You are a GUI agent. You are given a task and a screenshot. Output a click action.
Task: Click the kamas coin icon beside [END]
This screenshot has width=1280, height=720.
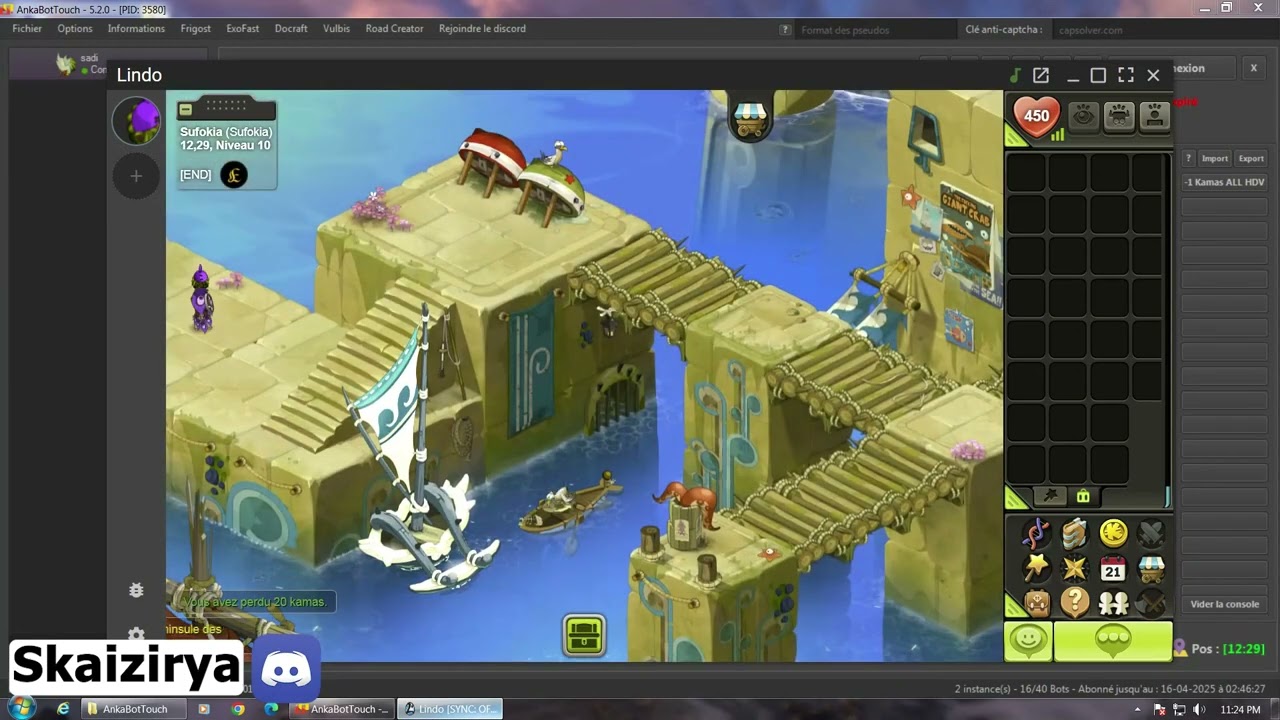click(x=234, y=175)
